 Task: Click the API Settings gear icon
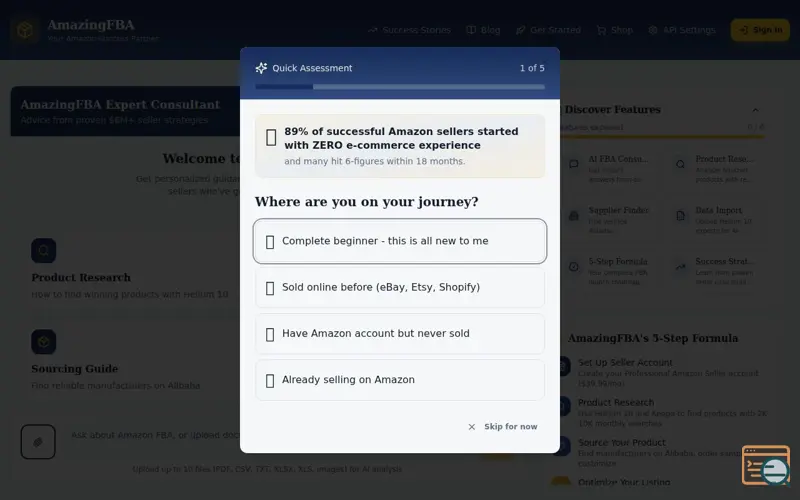pyautogui.click(x=653, y=30)
